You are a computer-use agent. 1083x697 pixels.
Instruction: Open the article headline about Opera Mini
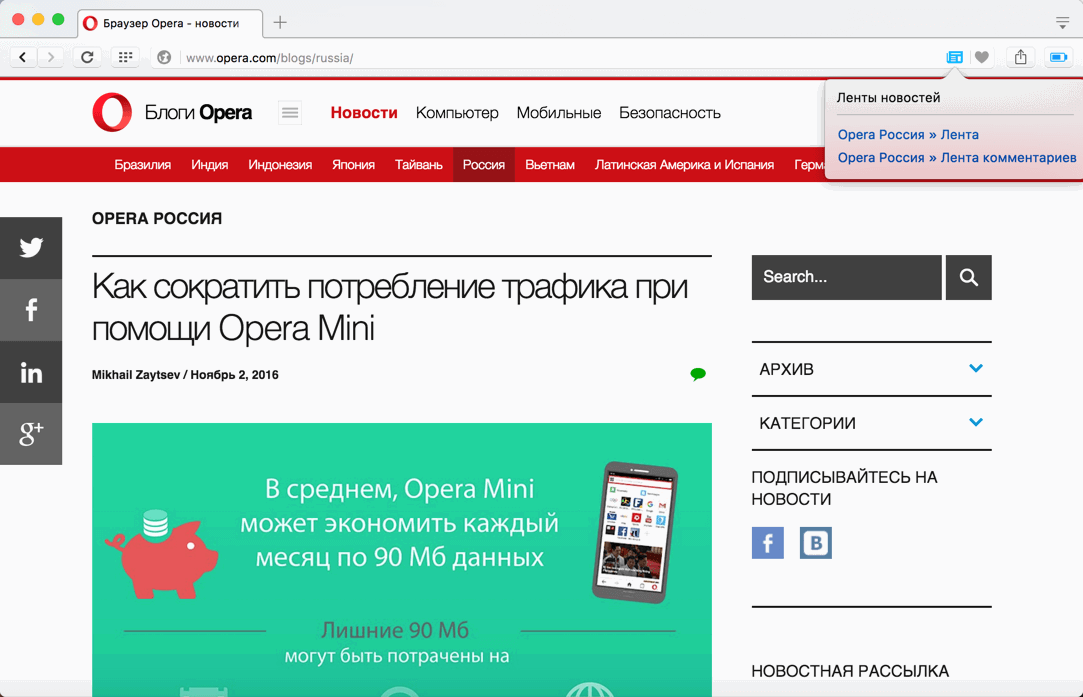(390, 307)
